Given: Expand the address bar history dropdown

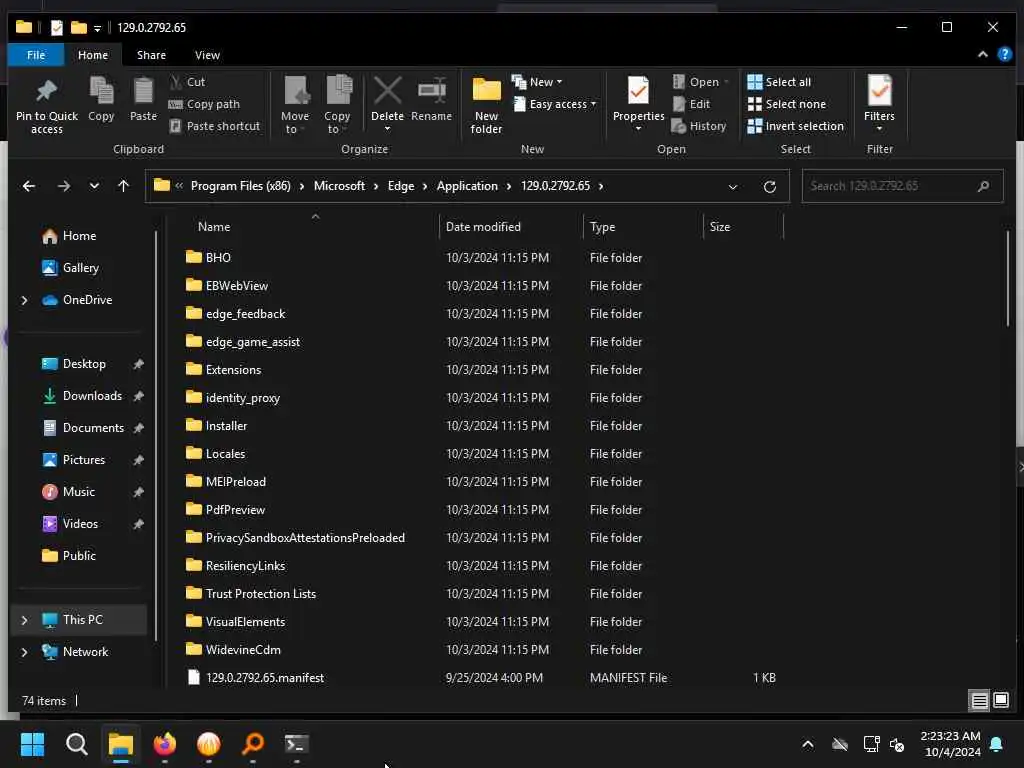Looking at the screenshot, I should tap(733, 187).
